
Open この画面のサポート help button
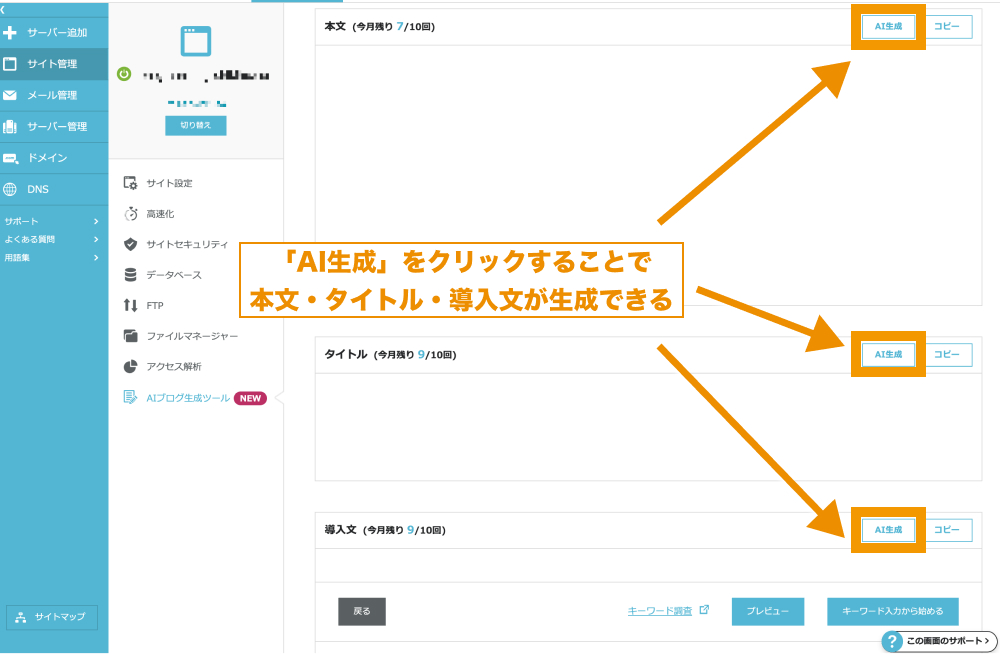tap(939, 641)
